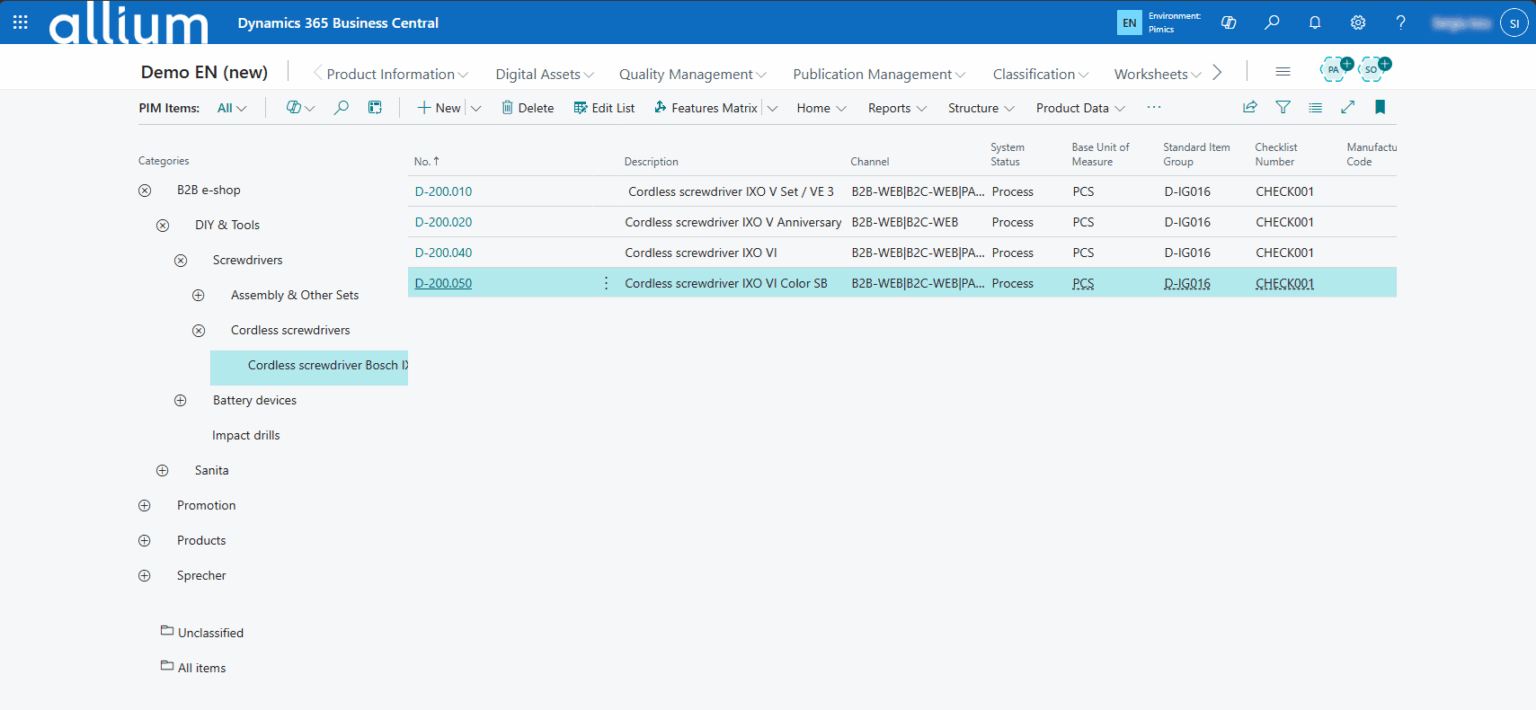
Task: Search the list with the magnifier icon
Action: click(341, 108)
